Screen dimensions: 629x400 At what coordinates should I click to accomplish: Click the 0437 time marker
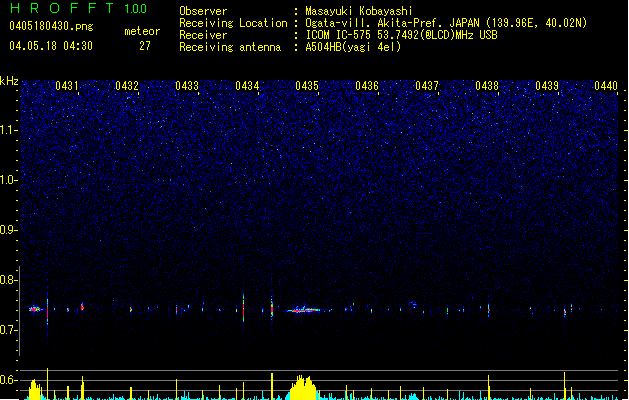[x=427, y=86]
